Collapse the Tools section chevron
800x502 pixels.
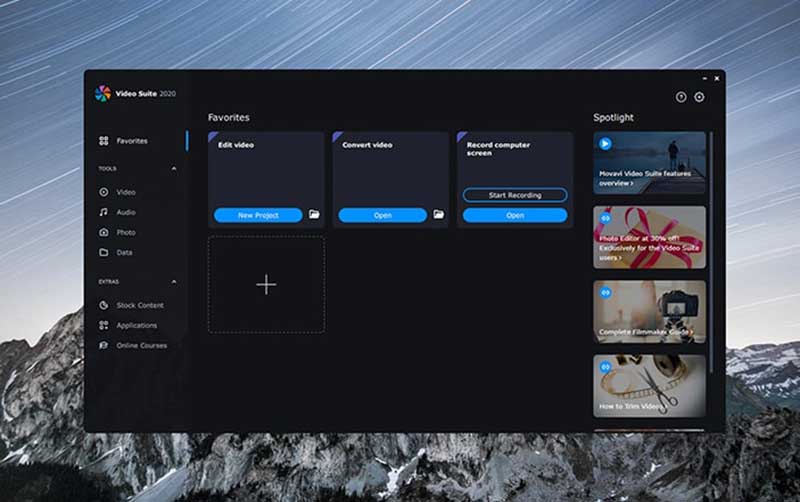click(x=174, y=169)
